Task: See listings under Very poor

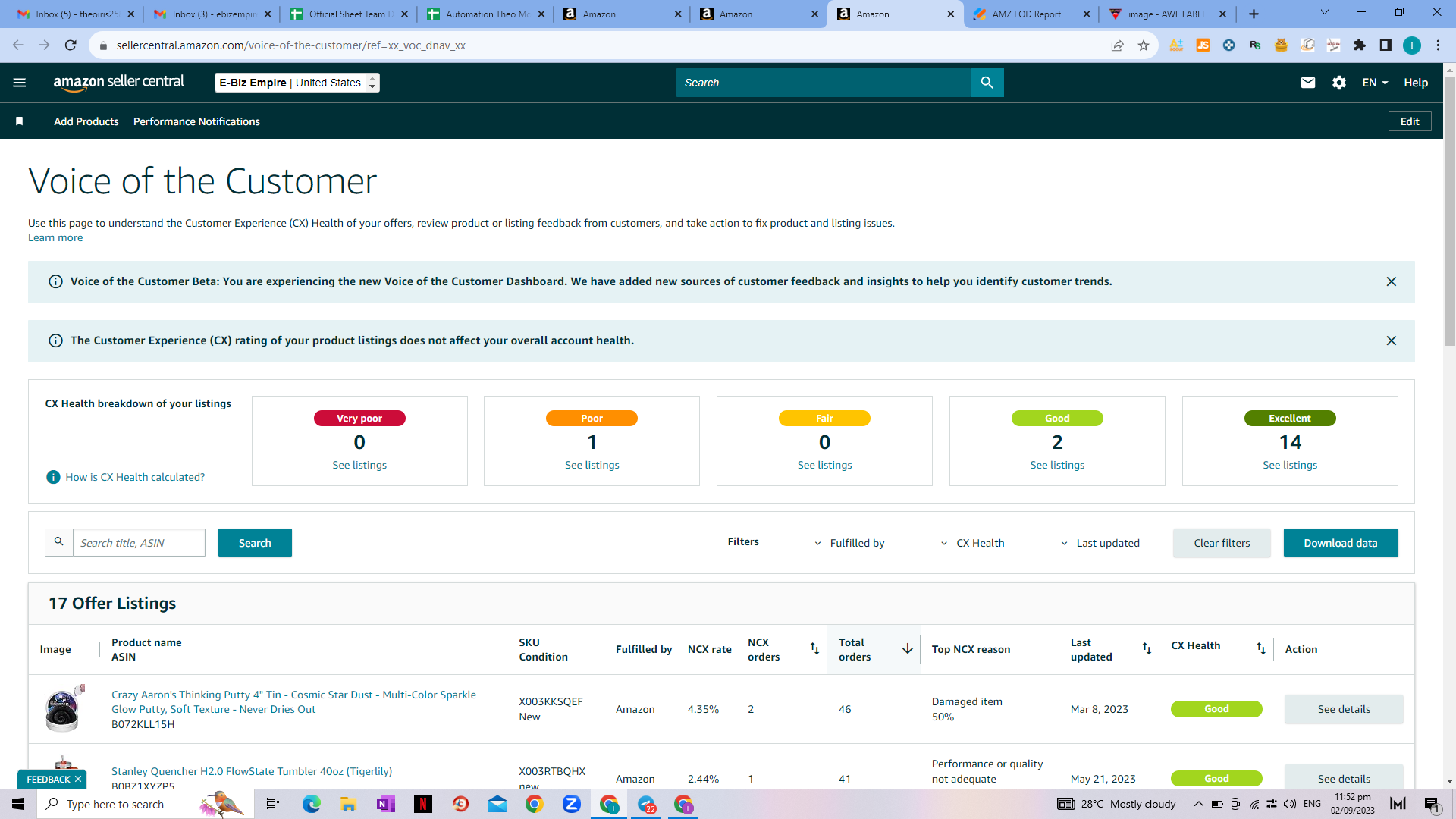Action: 359,465
